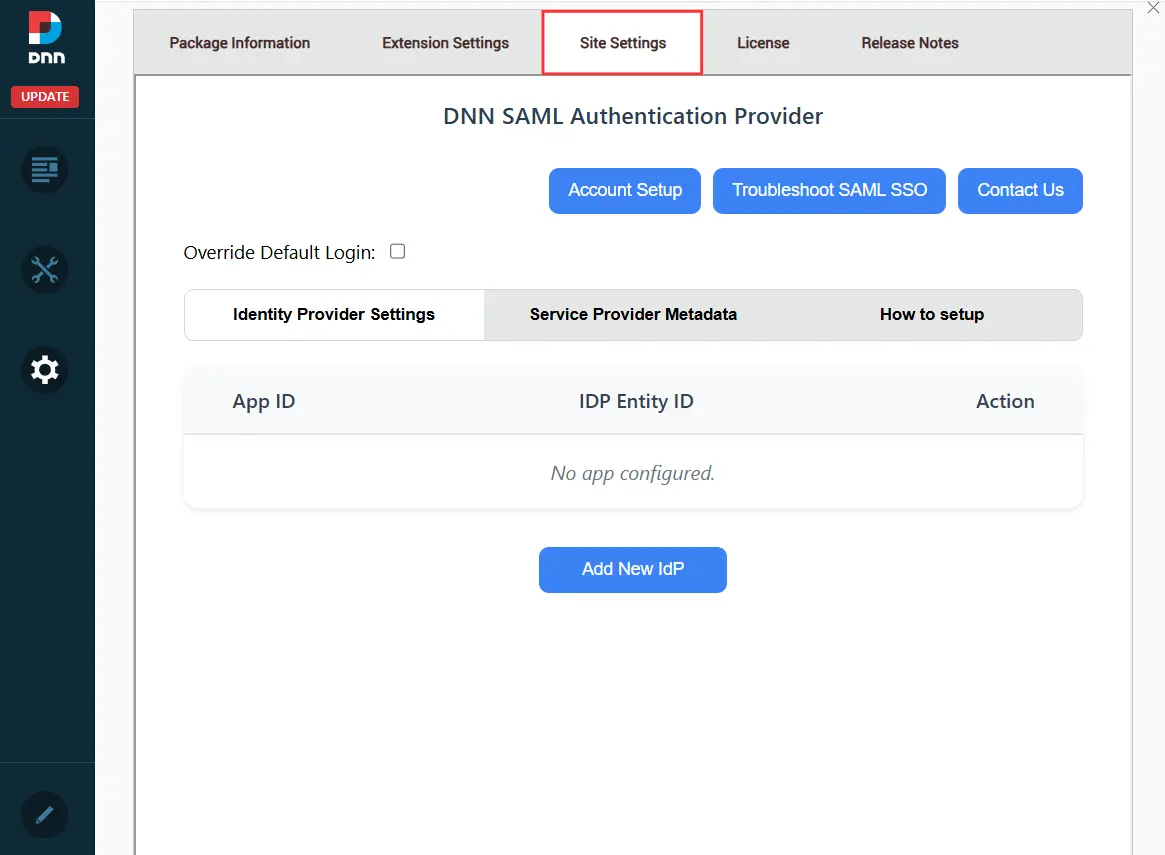Open the Settings gear icon in sidebar
This screenshot has height=855, width=1165.
tap(45, 369)
